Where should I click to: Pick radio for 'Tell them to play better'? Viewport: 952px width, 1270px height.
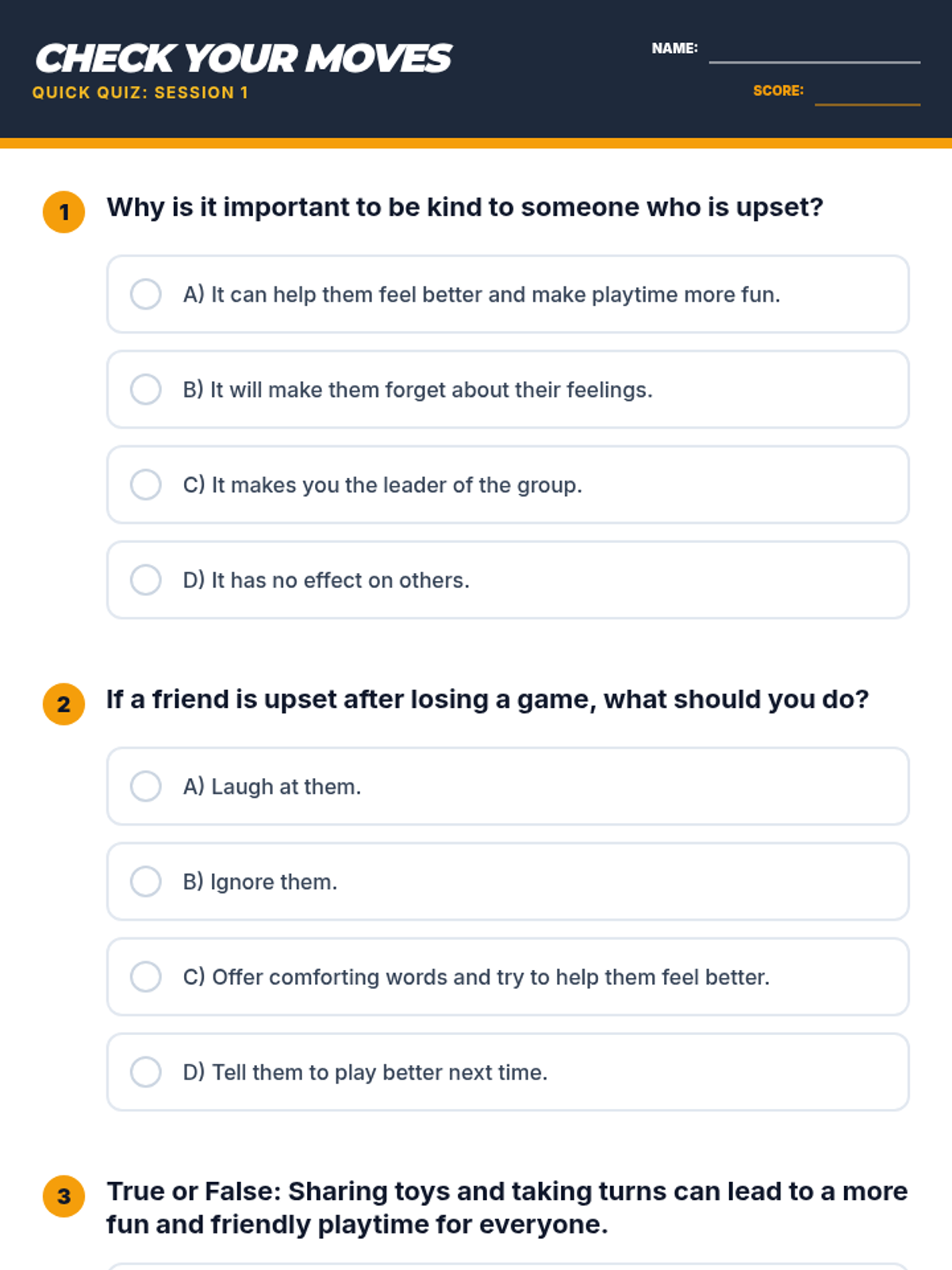click(146, 1072)
